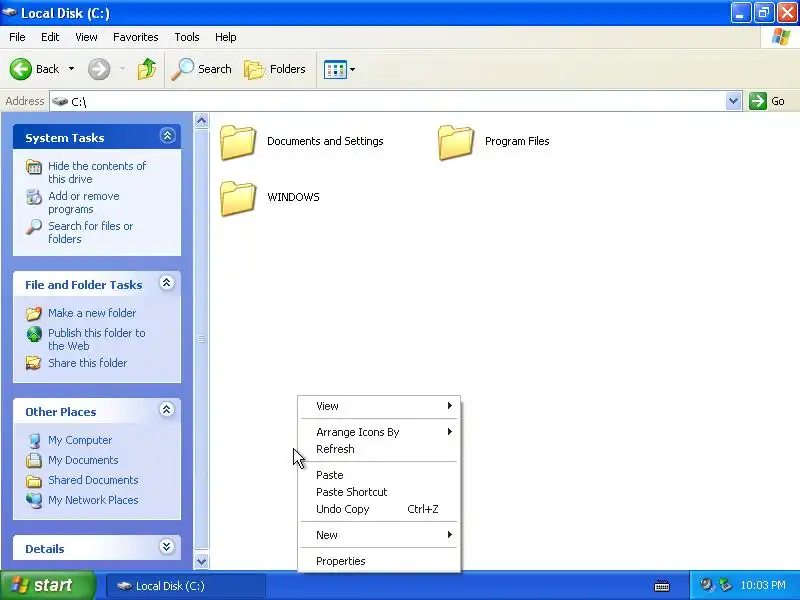This screenshot has height=600, width=800.
Task: Open the Tools menu
Action: click(x=187, y=37)
